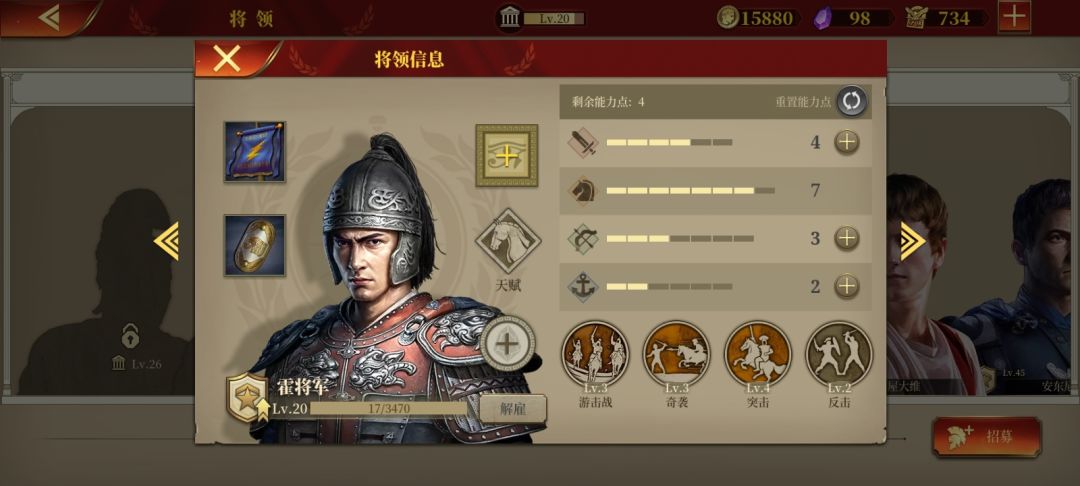Screen dimensions: 1080x486
Task: Select the golden shield equipment slot
Action: pyautogui.click(x=254, y=245)
